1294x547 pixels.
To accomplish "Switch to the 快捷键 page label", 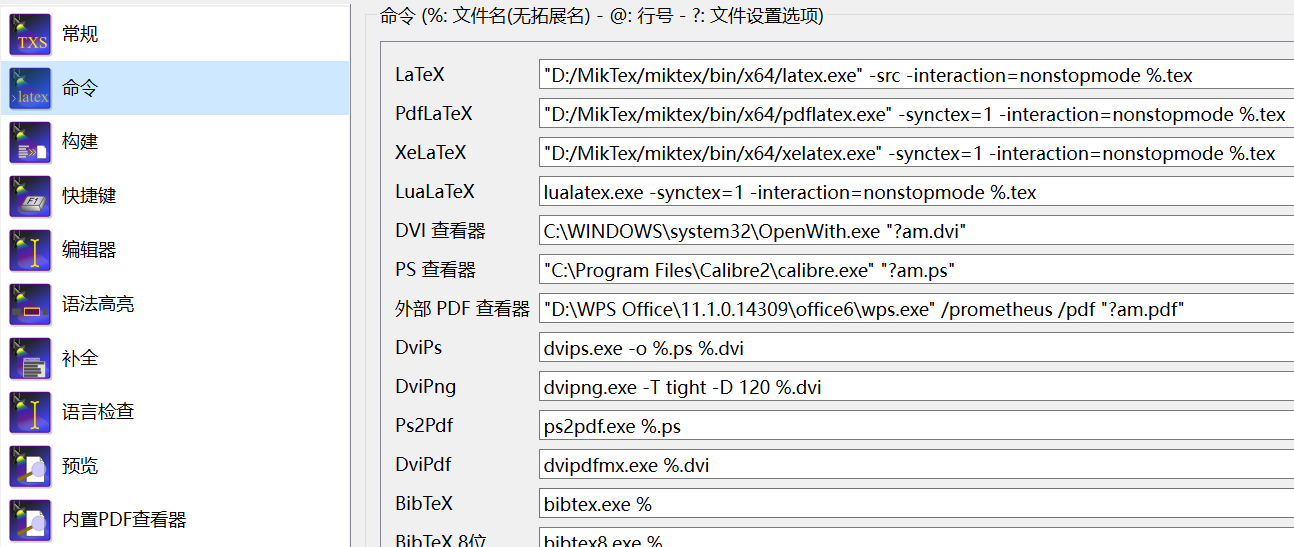I will click(x=89, y=196).
